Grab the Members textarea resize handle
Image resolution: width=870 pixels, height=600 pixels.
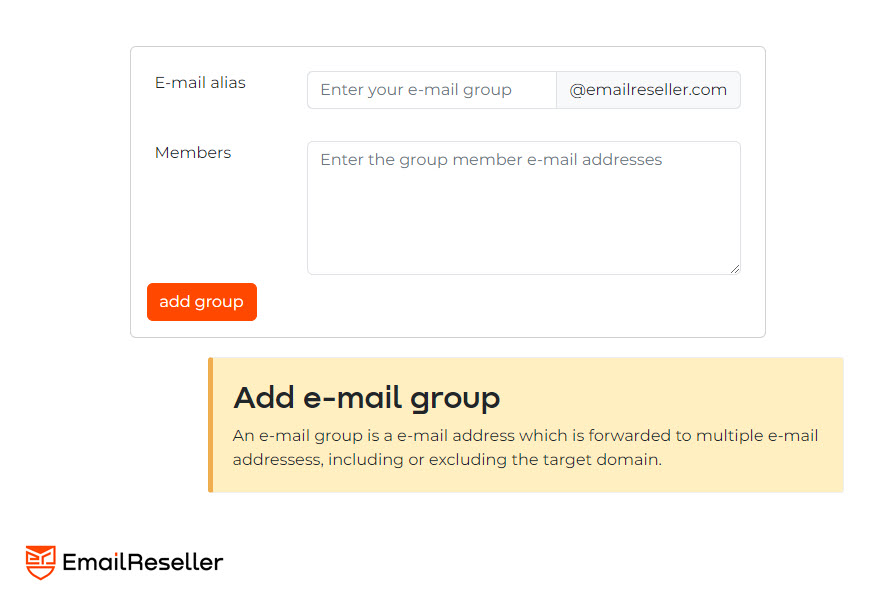735,269
